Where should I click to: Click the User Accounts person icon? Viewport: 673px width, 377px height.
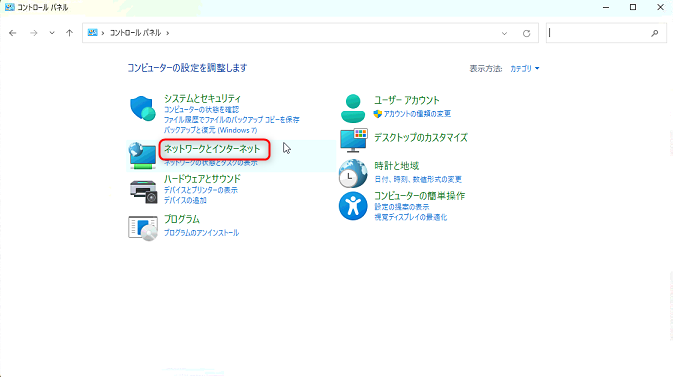point(353,108)
